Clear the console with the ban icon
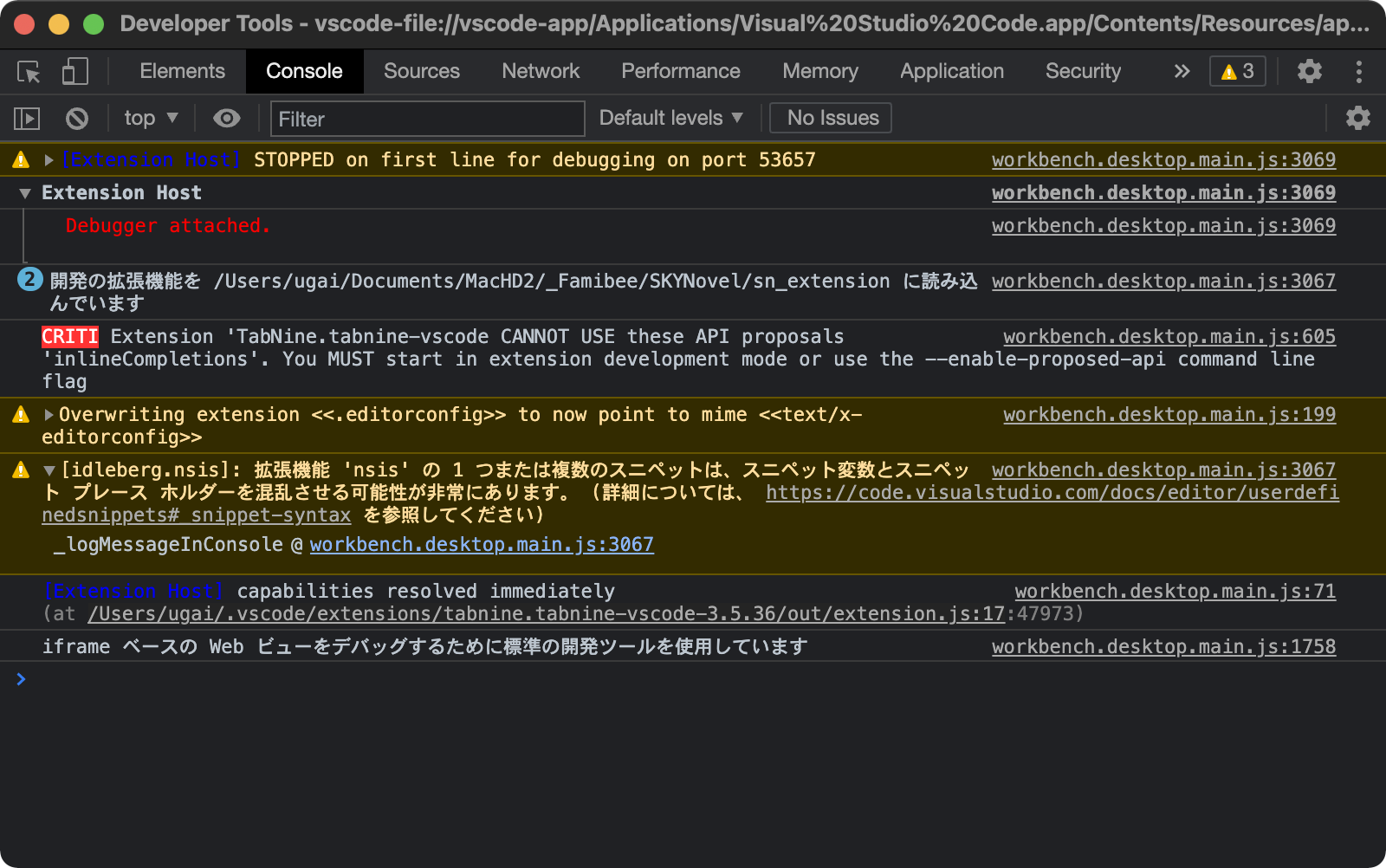The height and width of the screenshot is (868, 1386). (x=77, y=118)
